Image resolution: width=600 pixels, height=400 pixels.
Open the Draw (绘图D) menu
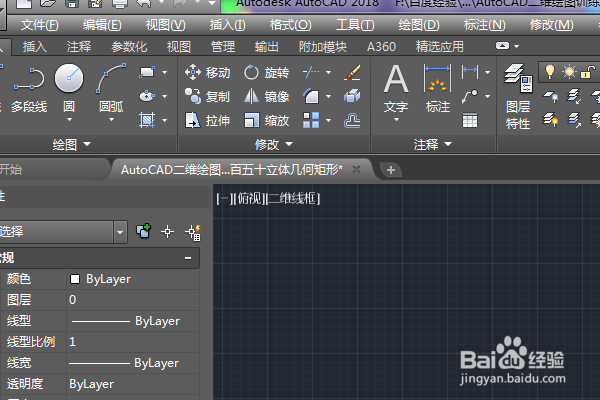[419, 25]
